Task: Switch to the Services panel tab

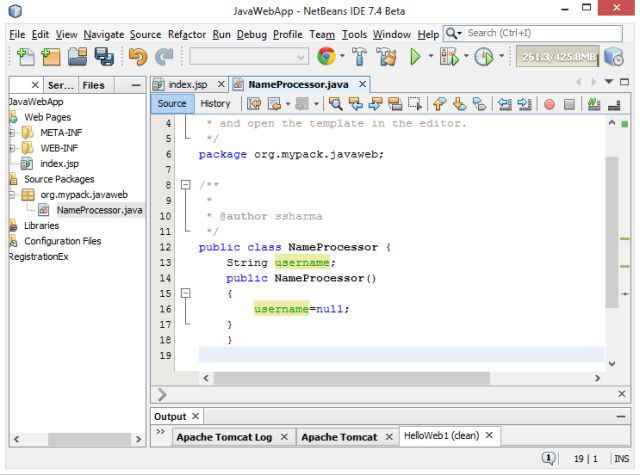Action: pyautogui.click(x=61, y=85)
